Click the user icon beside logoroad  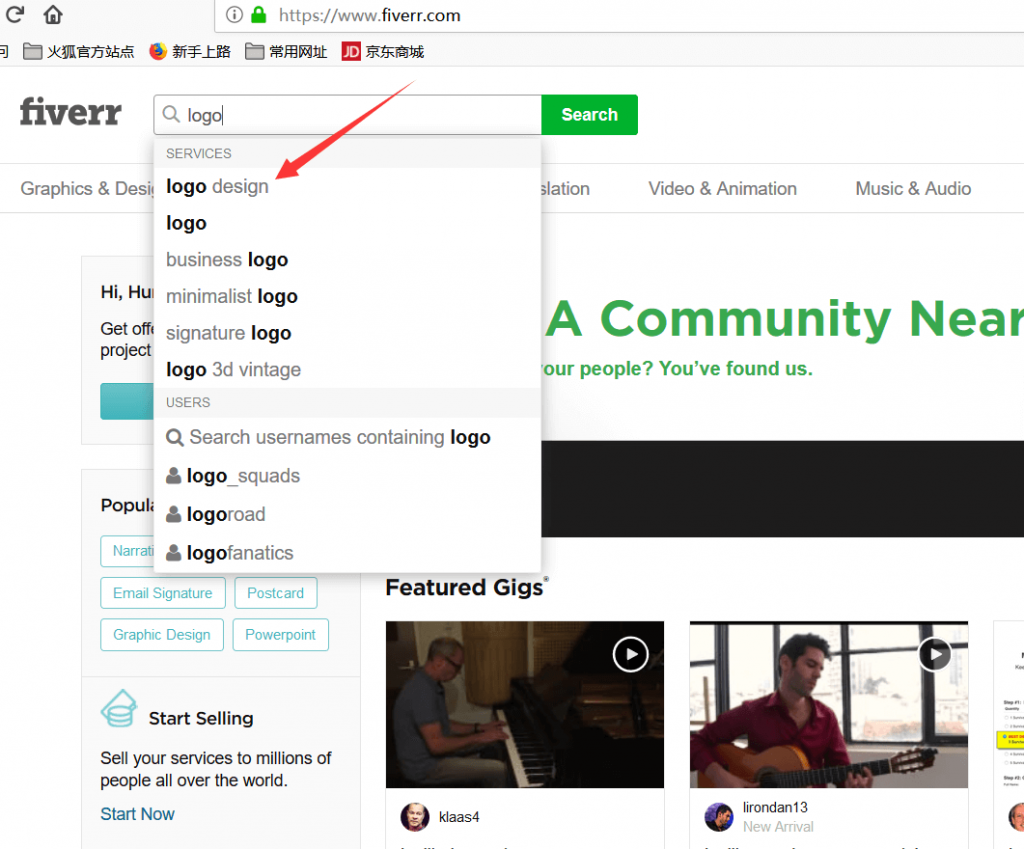coord(174,514)
